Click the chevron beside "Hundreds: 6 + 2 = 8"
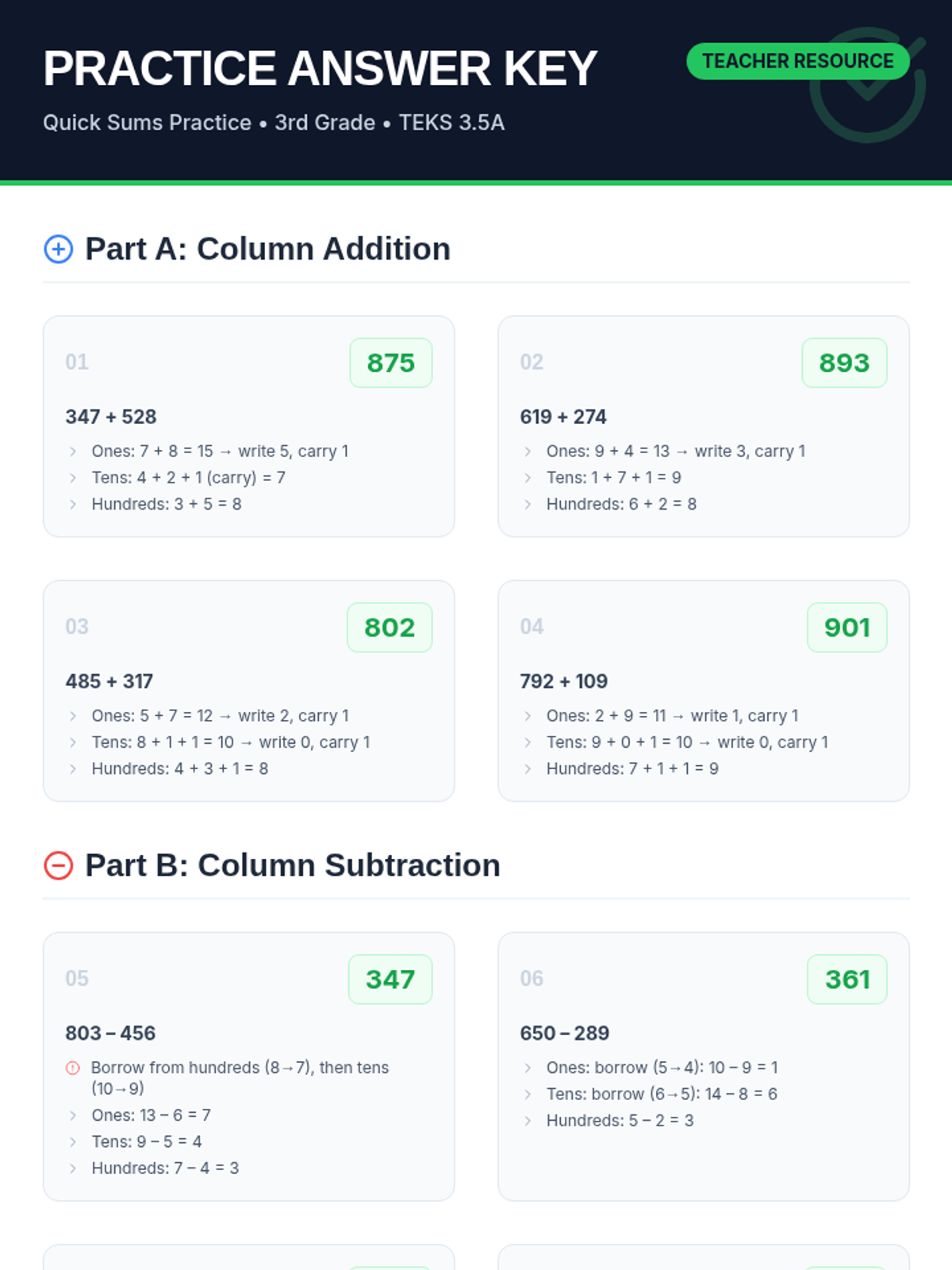Viewport: 952px width, 1270px height. [528, 505]
